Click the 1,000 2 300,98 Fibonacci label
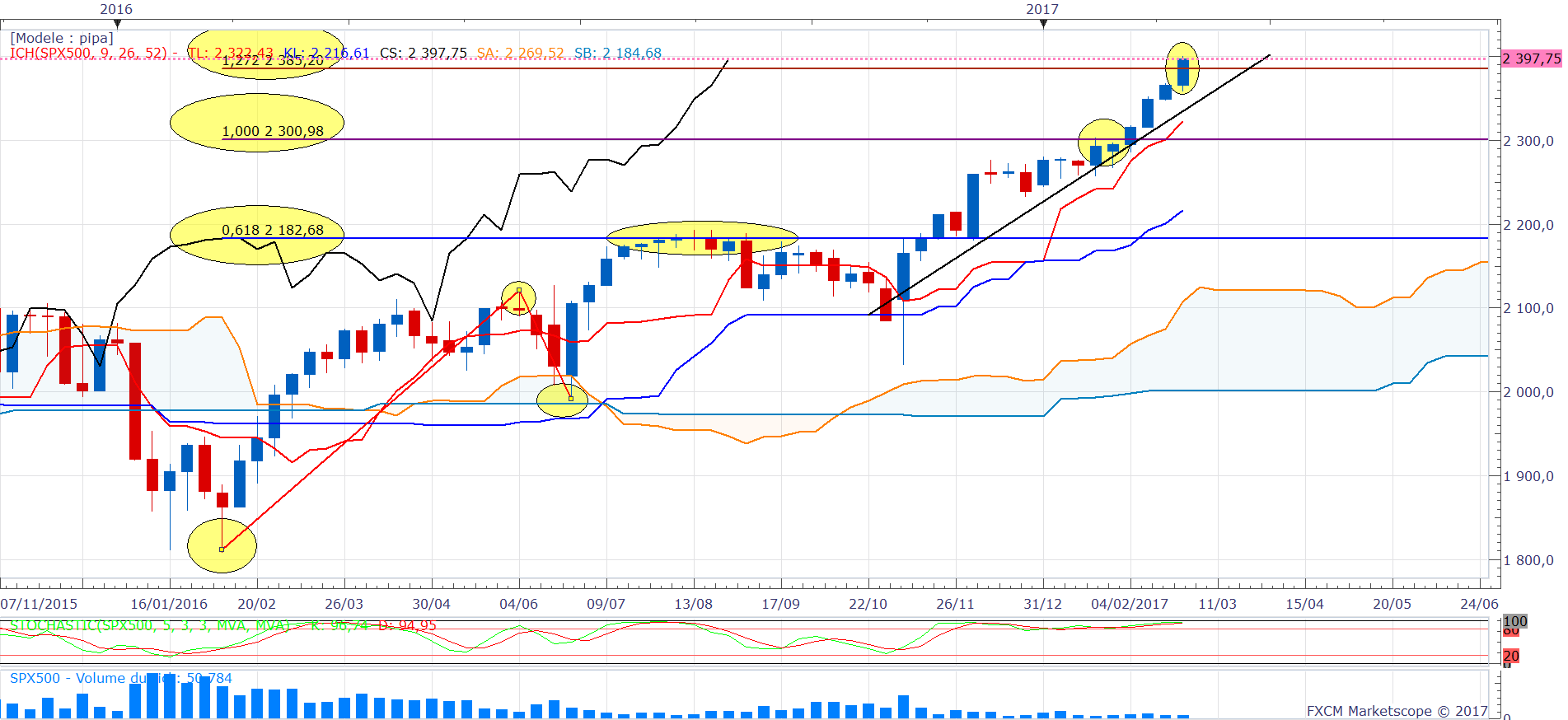Viewport: 1568px width, 720px height. pos(273,131)
